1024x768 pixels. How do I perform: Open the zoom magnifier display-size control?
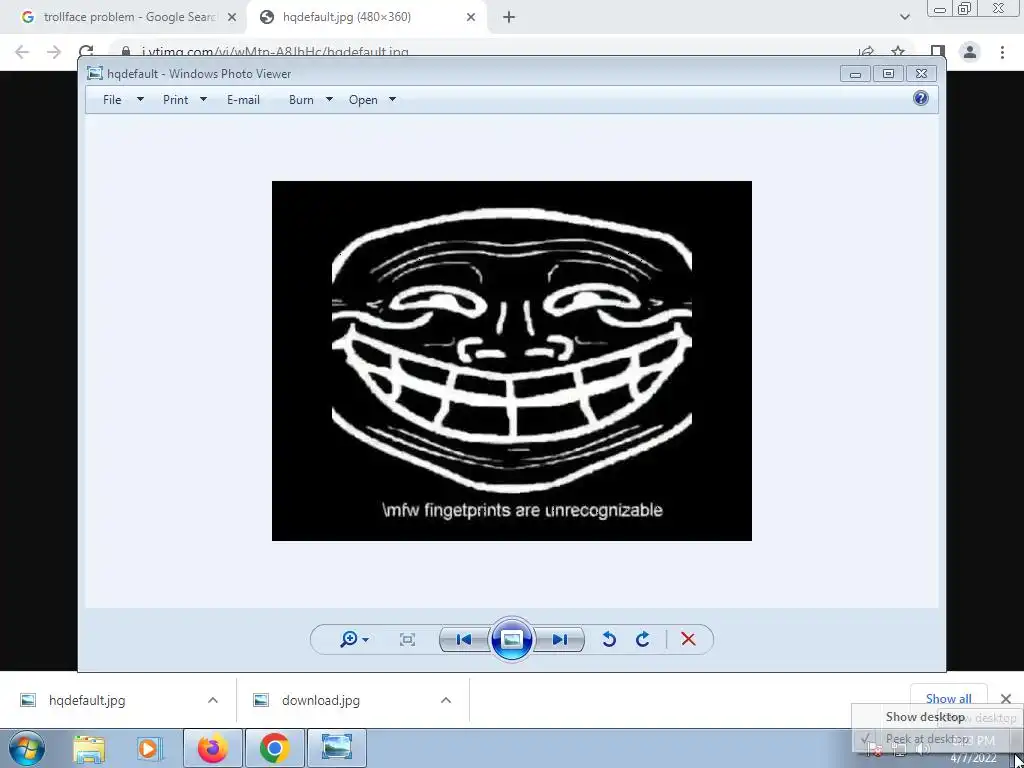pos(354,639)
